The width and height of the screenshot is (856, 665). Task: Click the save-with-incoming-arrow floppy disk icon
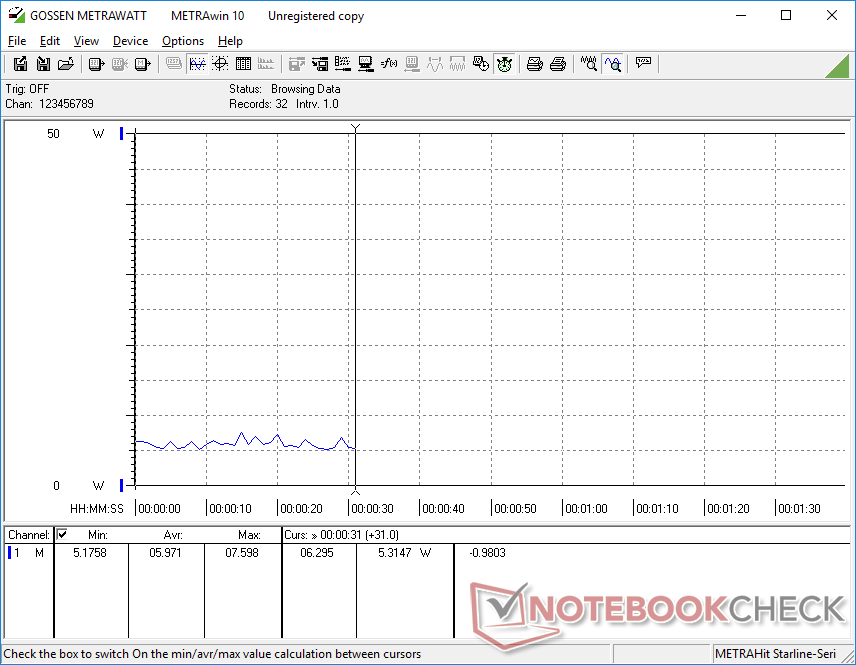[x=43, y=64]
